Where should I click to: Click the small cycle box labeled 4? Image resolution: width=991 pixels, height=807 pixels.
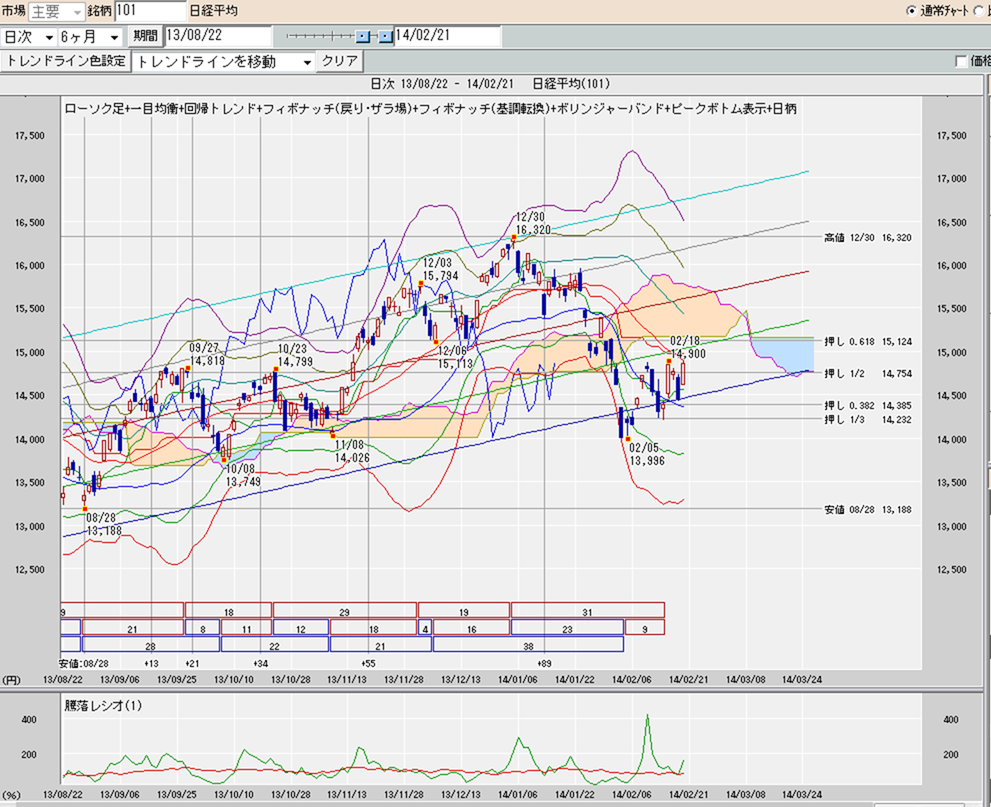(425, 628)
